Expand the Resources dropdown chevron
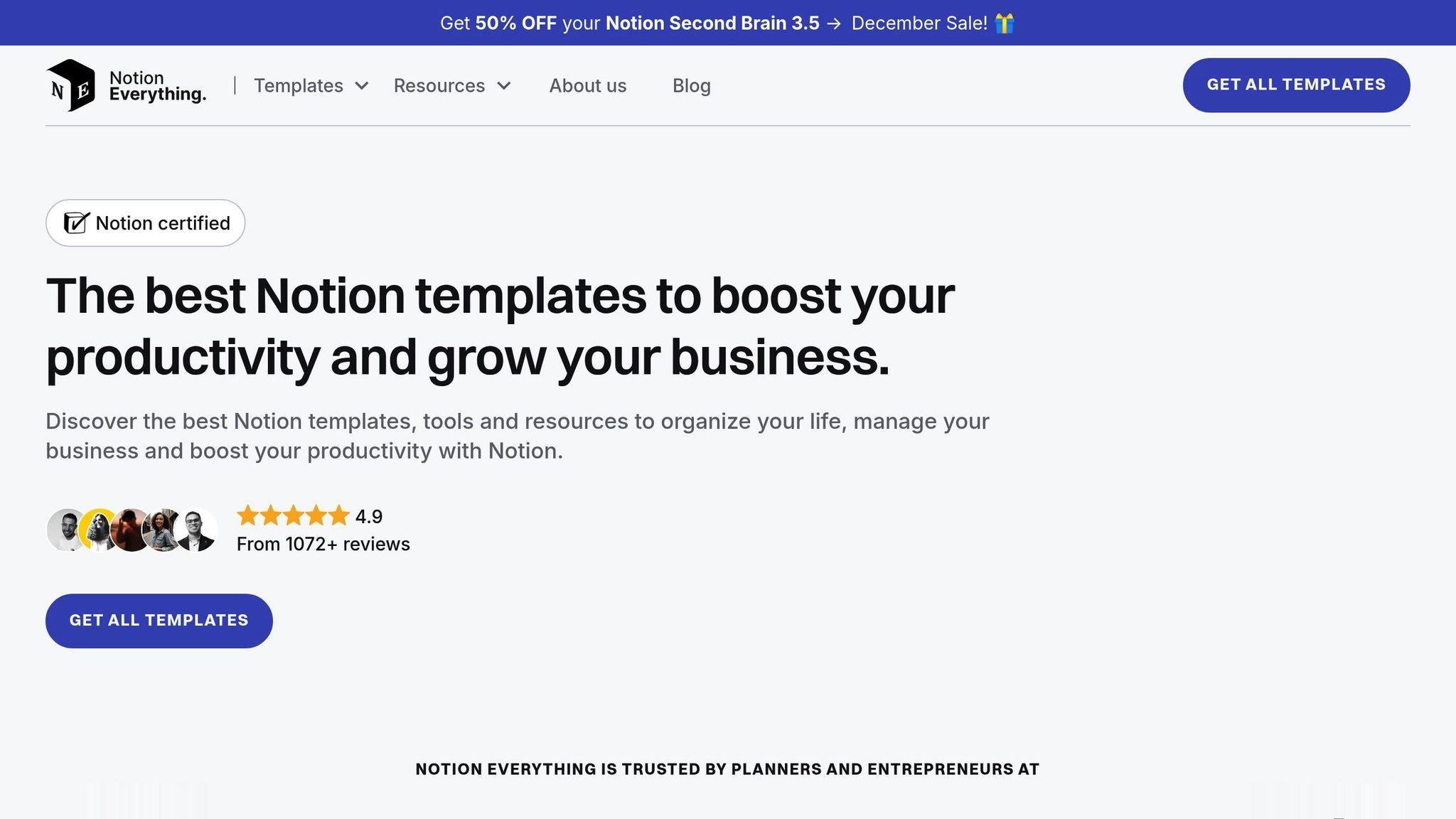 [x=504, y=86]
